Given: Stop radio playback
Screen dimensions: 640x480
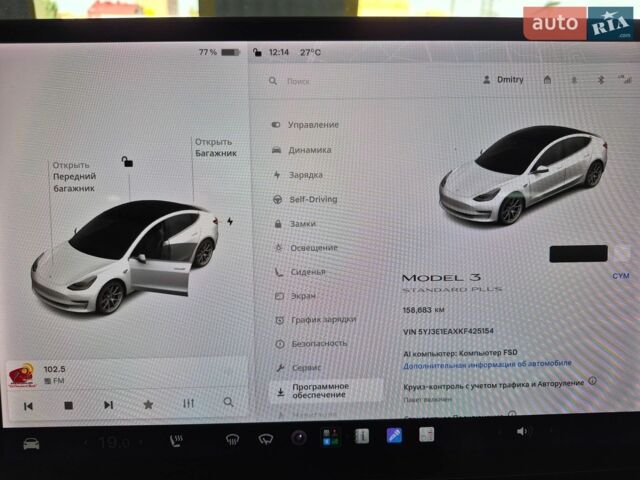Looking at the screenshot, I should click(x=69, y=405).
